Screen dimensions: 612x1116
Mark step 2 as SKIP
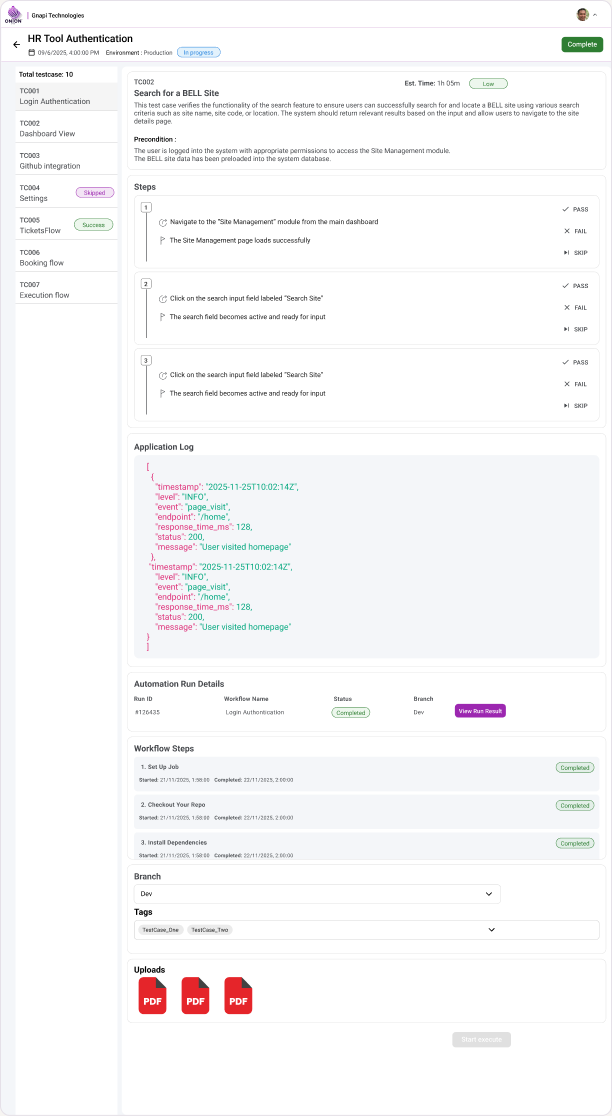coord(575,329)
